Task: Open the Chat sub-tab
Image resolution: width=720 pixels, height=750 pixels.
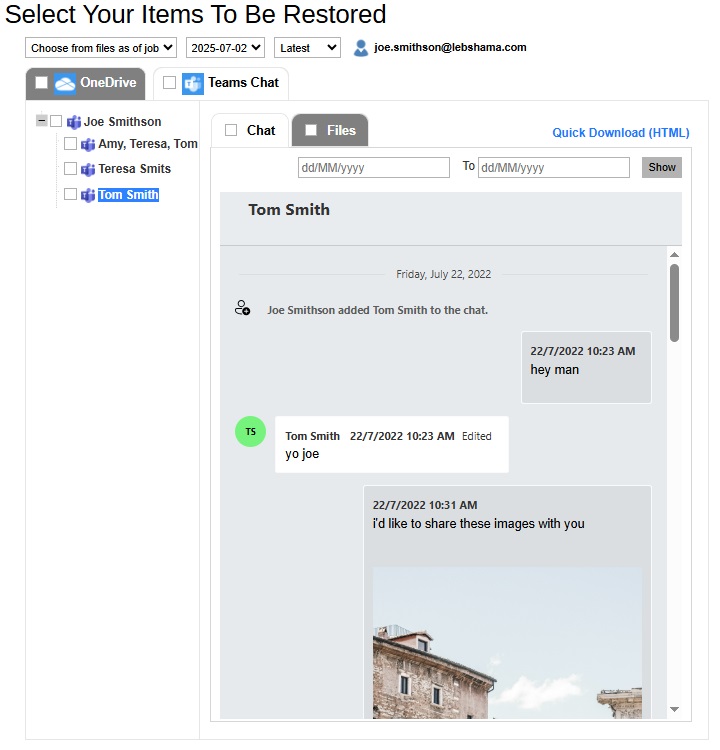Action: (250, 131)
